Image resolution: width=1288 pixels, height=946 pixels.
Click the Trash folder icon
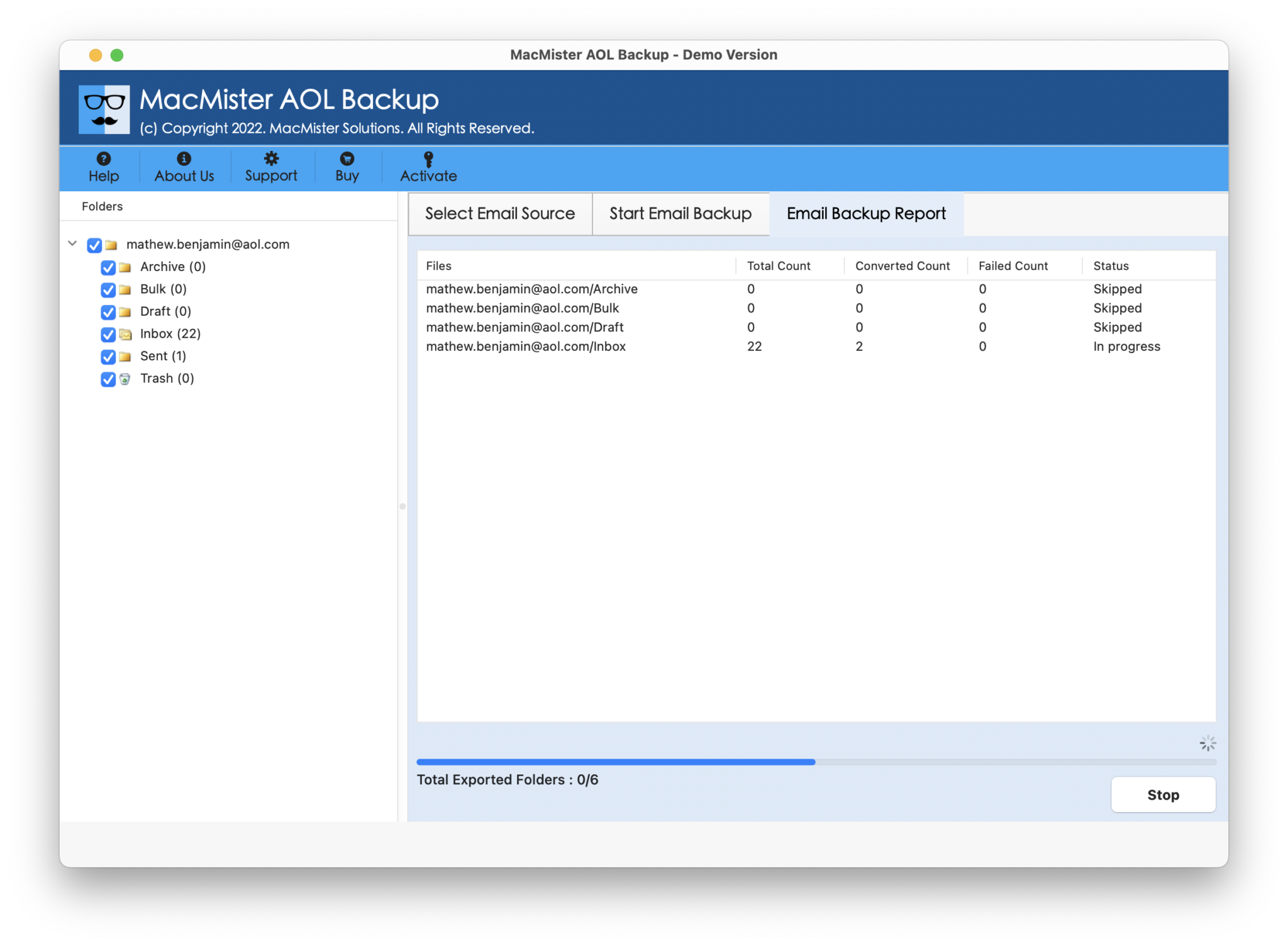coord(125,379)
